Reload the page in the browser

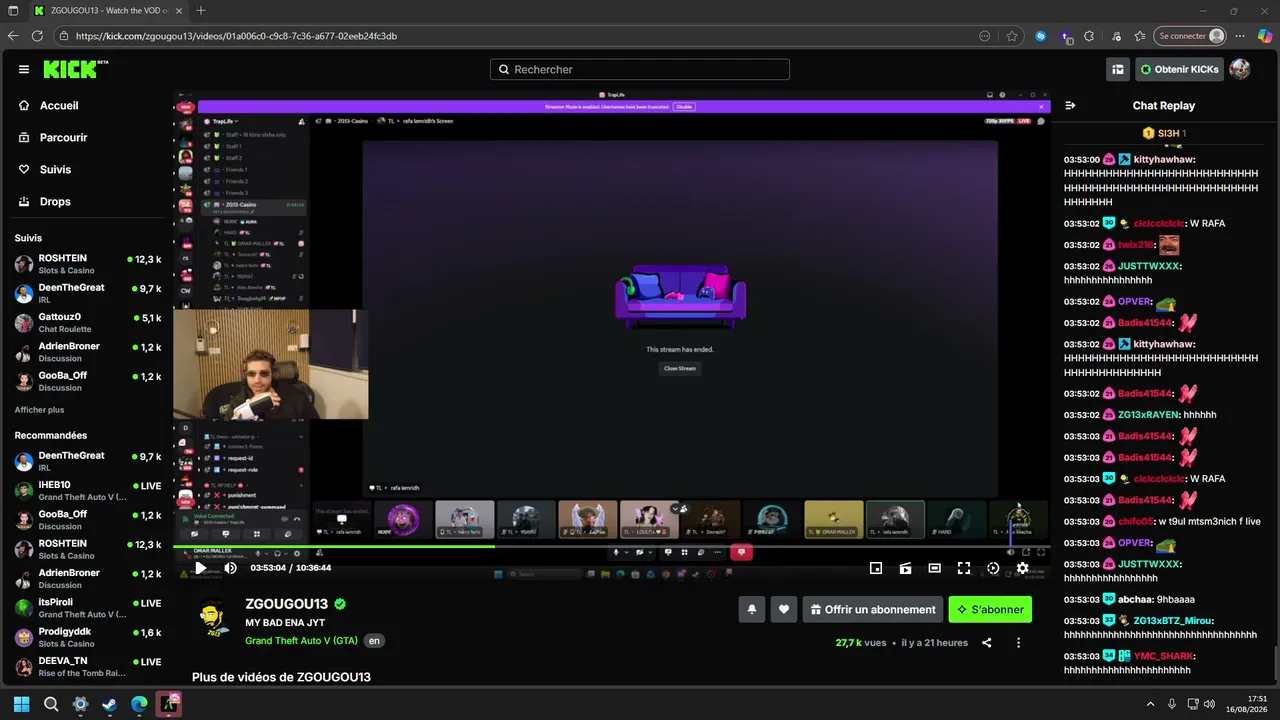click(37, 36)
